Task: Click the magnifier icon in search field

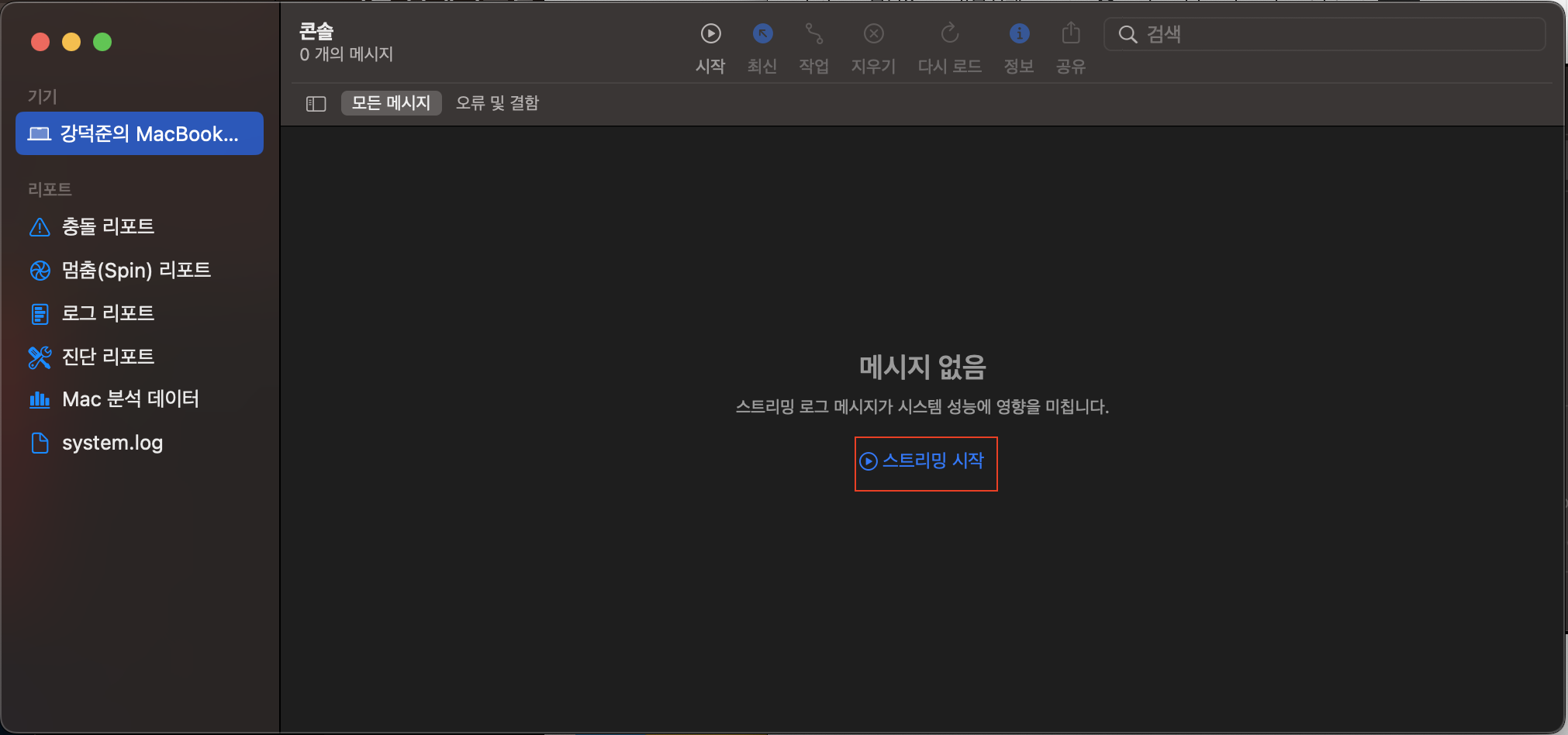Action: tap(1128, 34)
